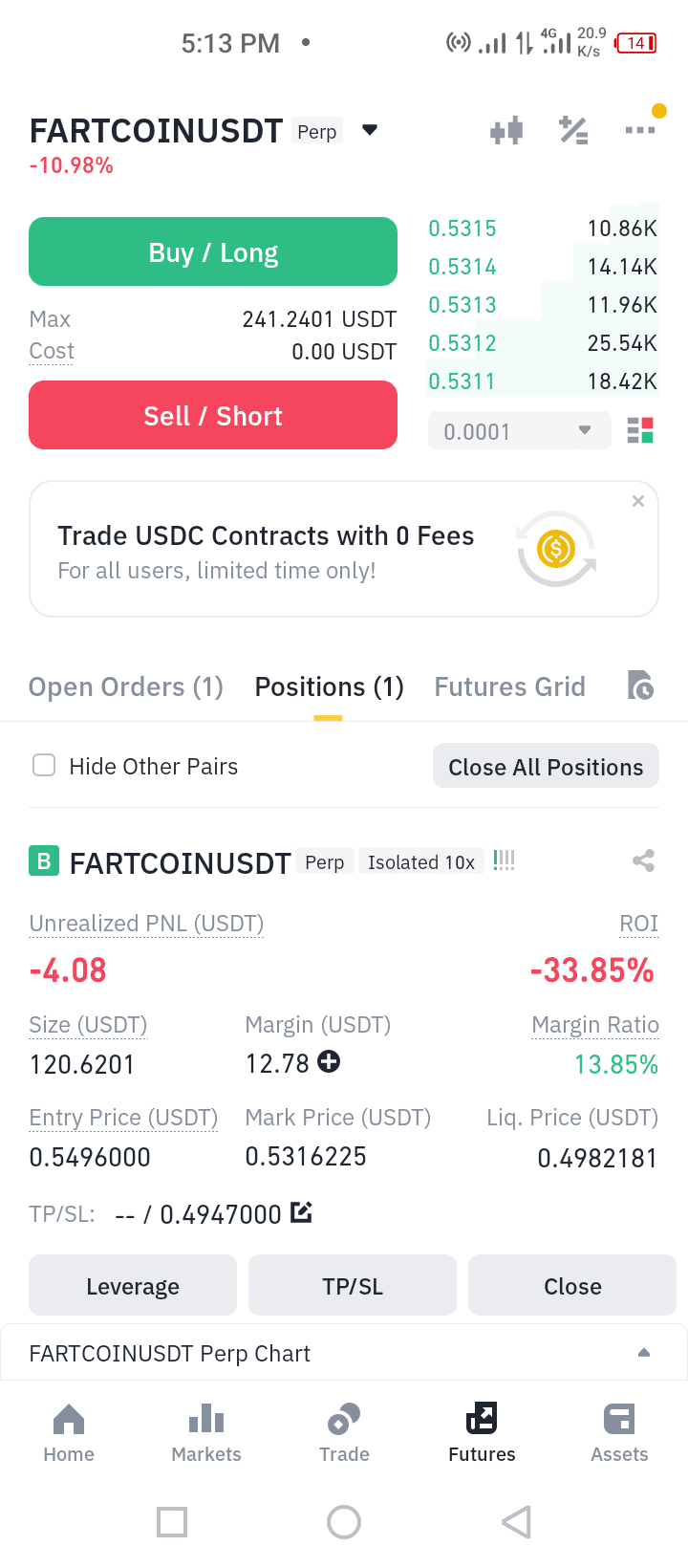Switch to the Open Orders (1) tab
This screenshot has width=688, height=1568.
coord(126,686)
